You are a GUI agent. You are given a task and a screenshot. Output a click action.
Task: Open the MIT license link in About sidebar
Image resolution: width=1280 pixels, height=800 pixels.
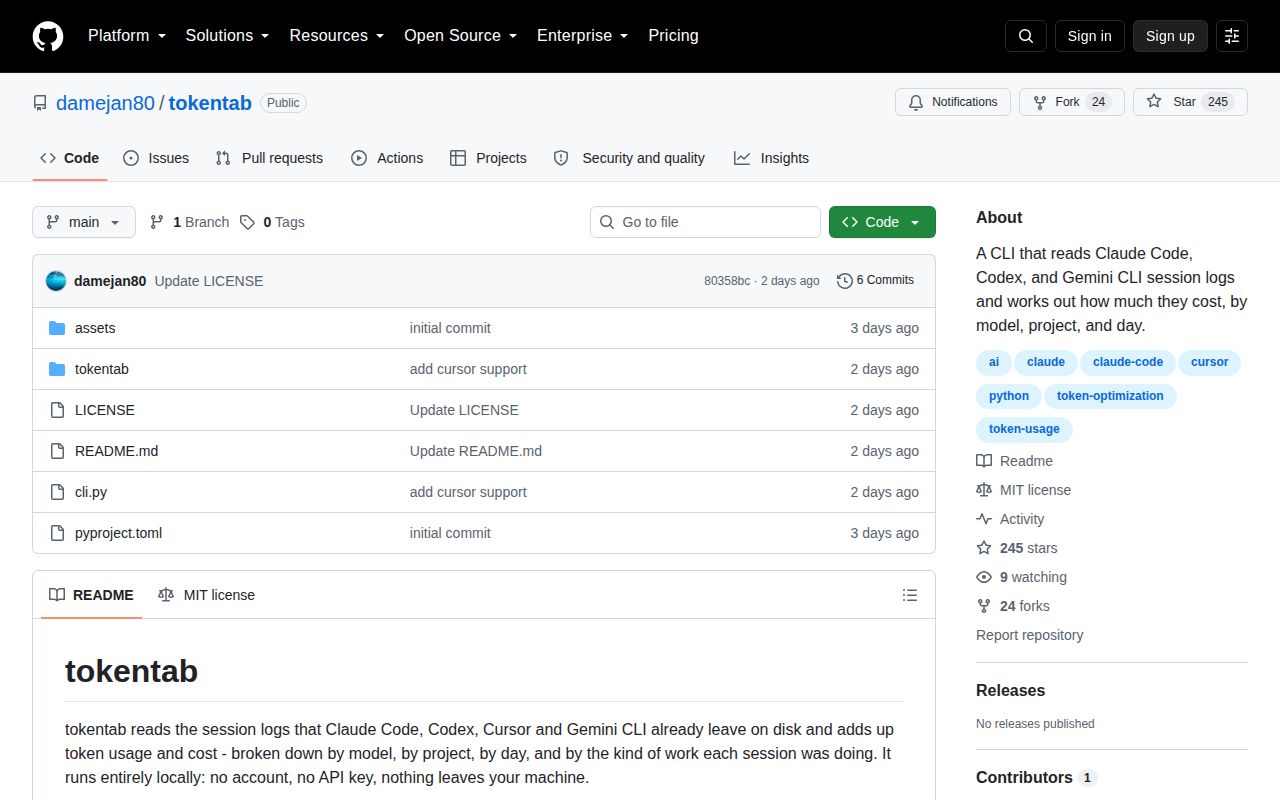1024,490
